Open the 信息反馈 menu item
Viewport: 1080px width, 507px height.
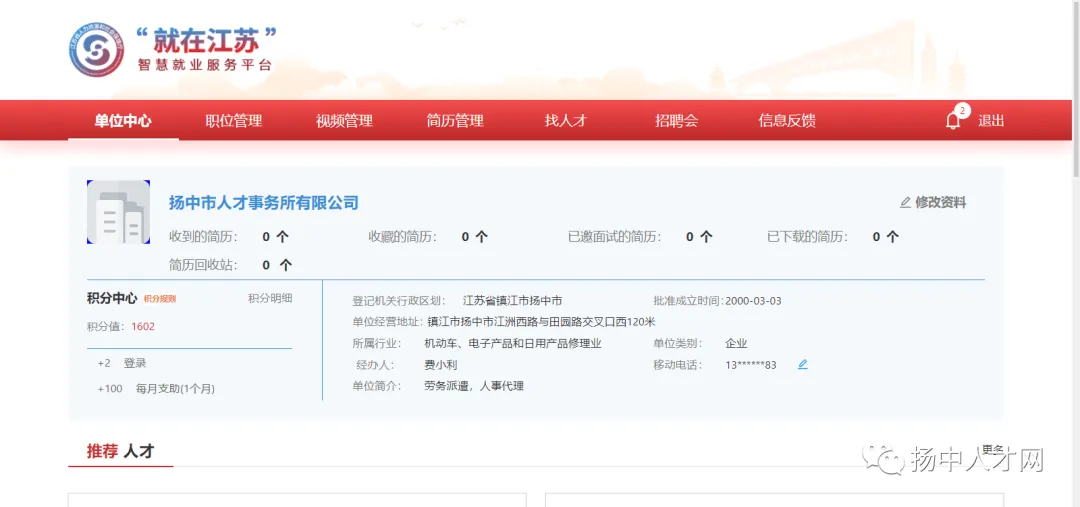(x=787, y=121)
